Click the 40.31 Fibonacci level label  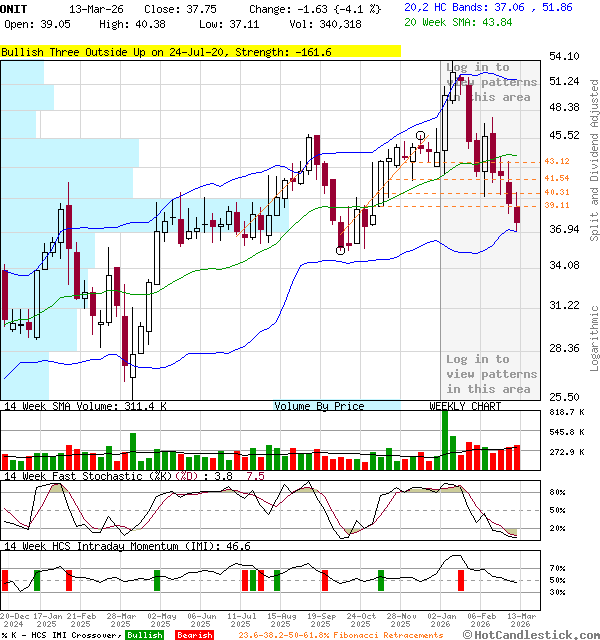[557, 192]
